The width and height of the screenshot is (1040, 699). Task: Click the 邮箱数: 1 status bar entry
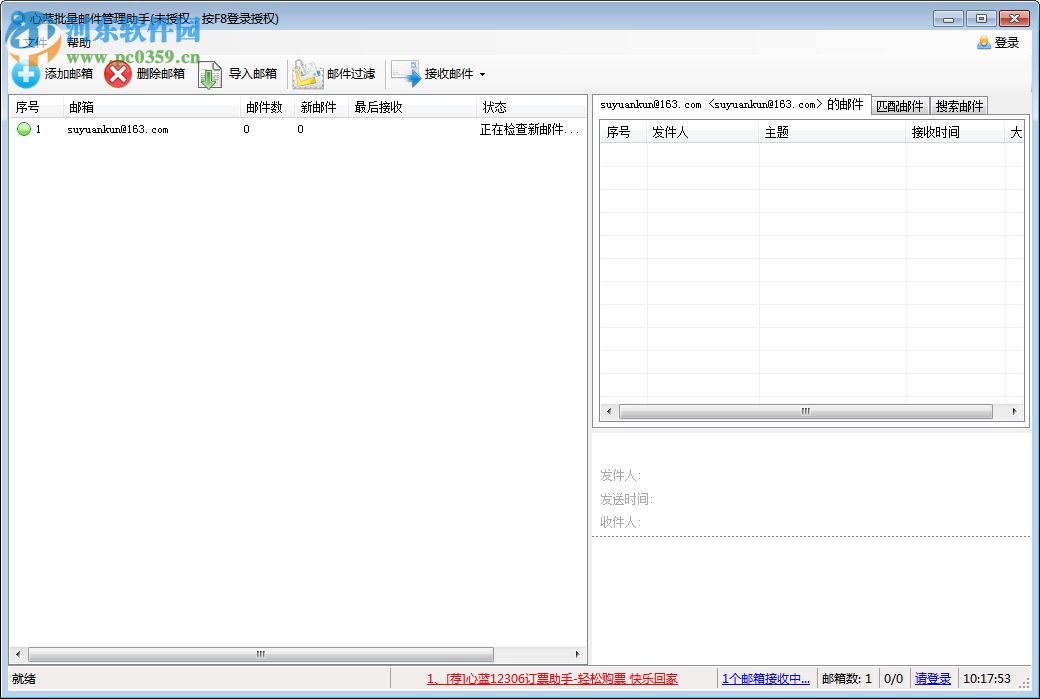847,678
